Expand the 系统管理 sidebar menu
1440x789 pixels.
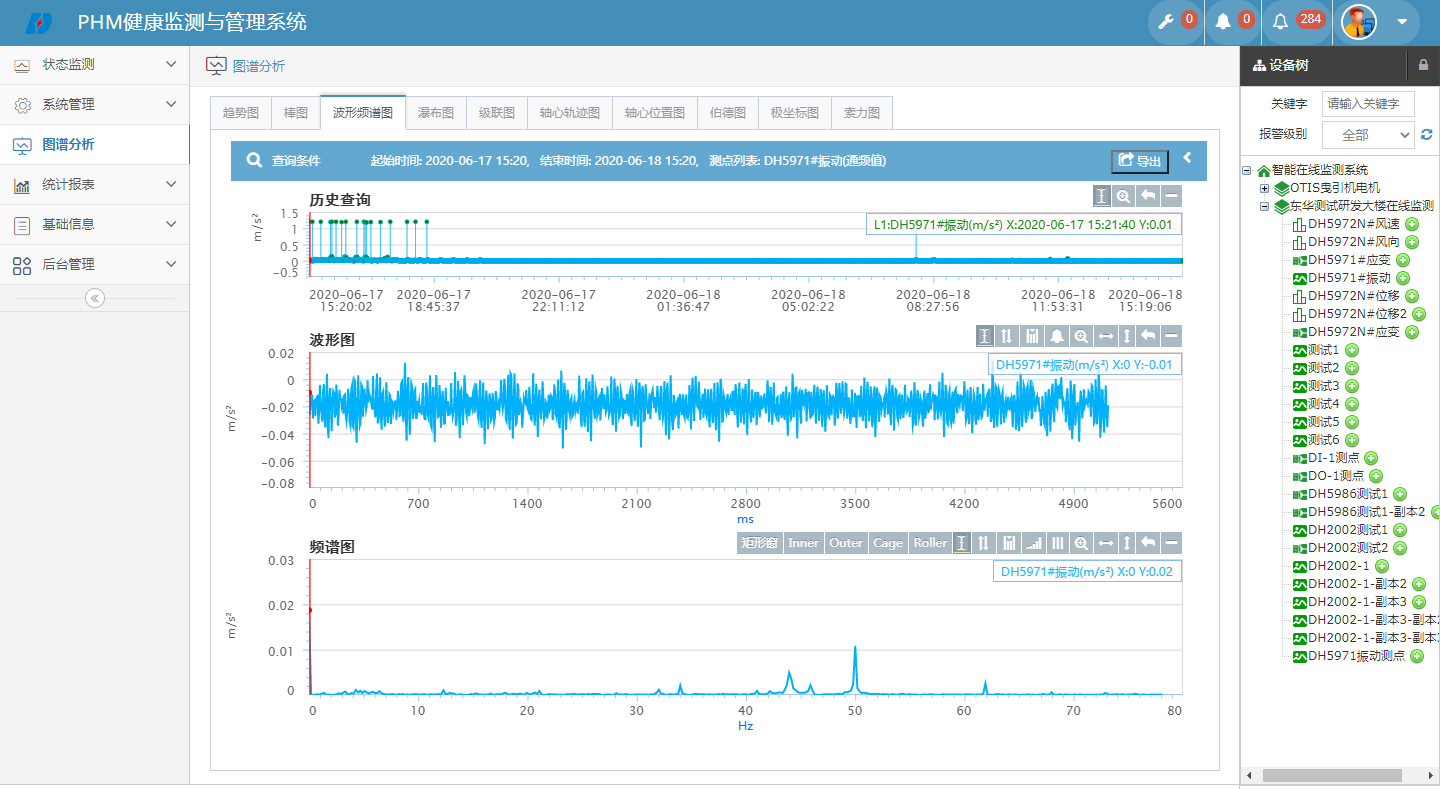point(95,105)
